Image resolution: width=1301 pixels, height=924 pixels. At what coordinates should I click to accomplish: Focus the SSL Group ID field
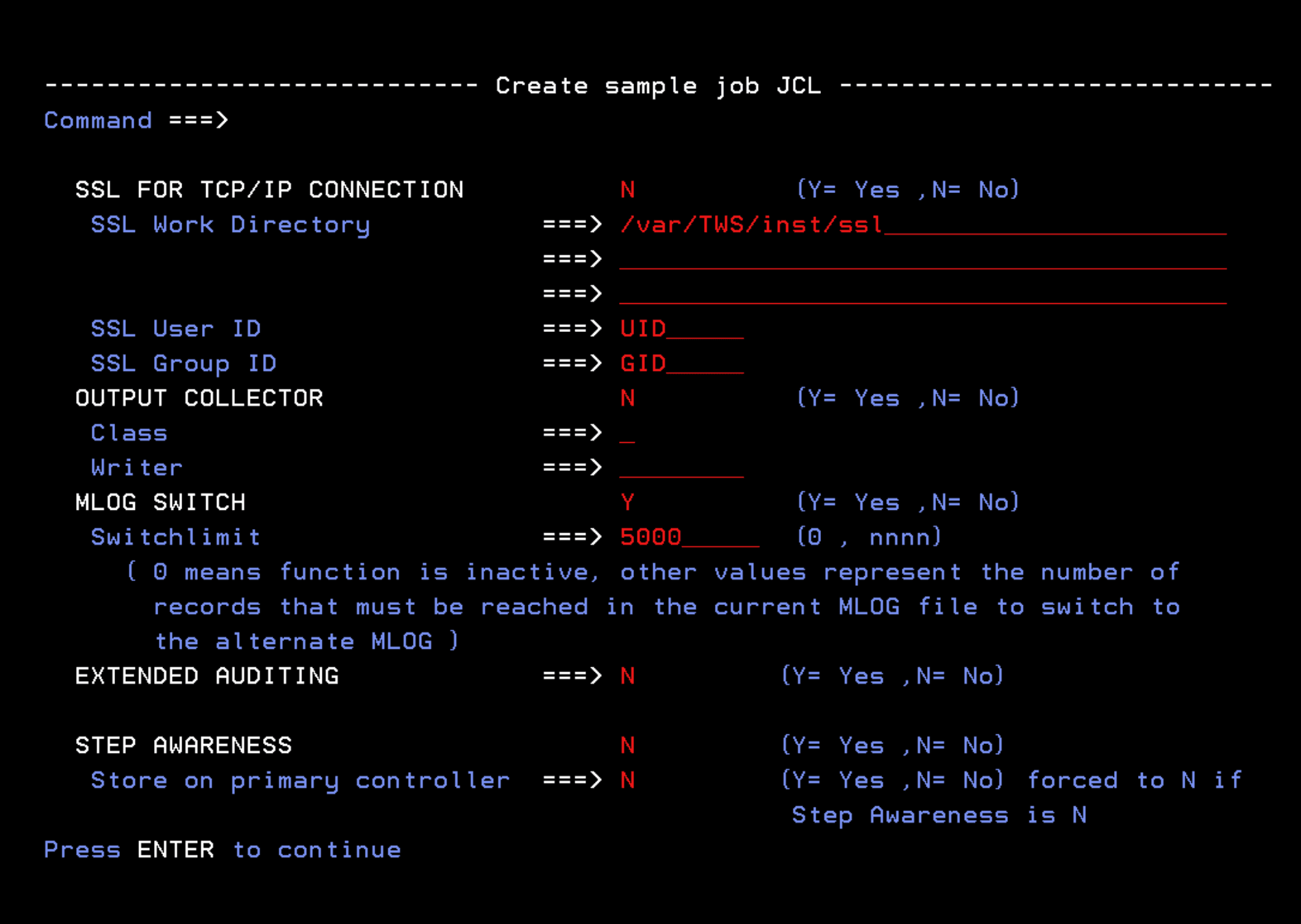click(681, 364)
